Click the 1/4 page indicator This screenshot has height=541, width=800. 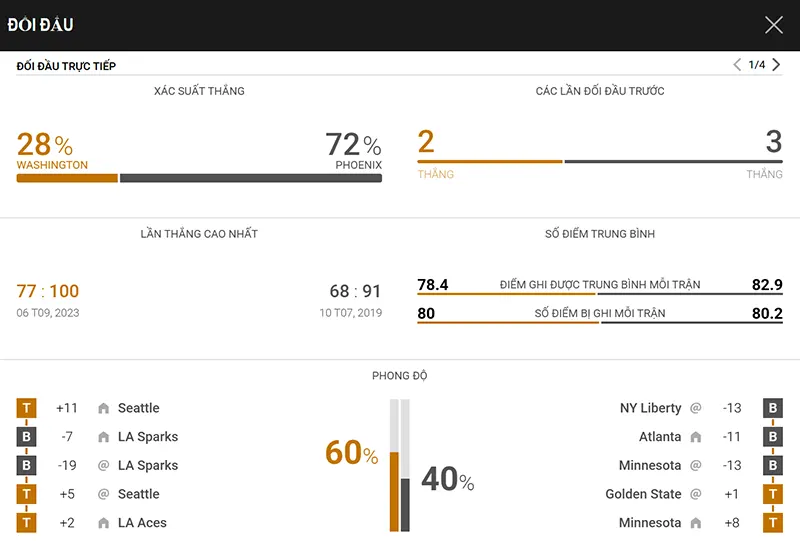click(757, 65)
